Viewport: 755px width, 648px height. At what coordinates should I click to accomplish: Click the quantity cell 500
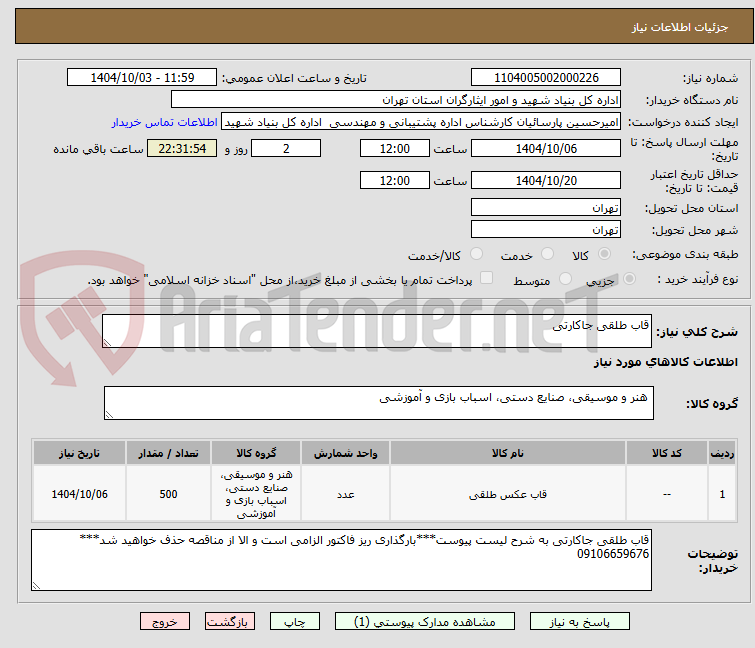(x=168, y=494)
